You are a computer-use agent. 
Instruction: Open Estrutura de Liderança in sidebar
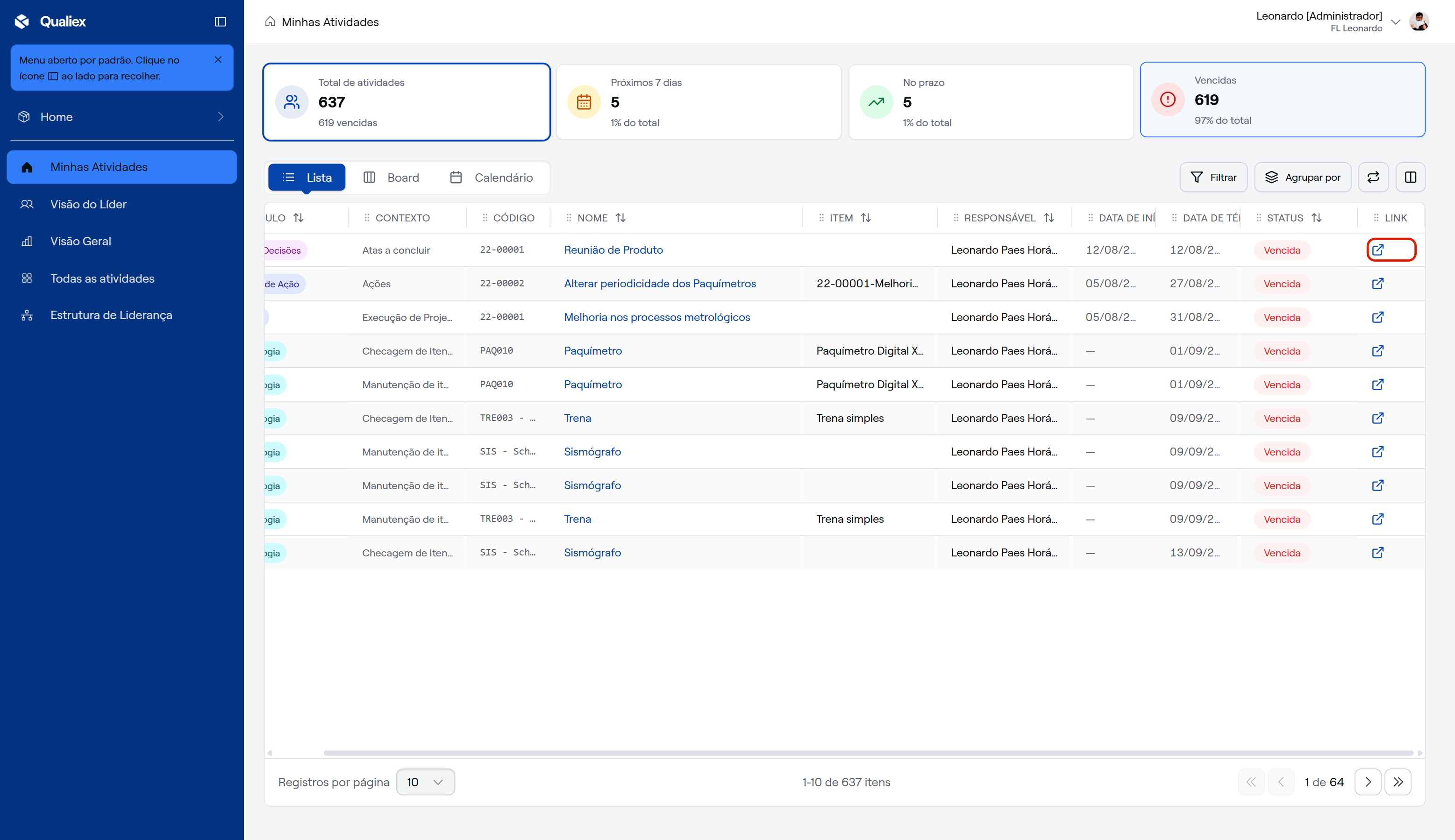(122, 315)
